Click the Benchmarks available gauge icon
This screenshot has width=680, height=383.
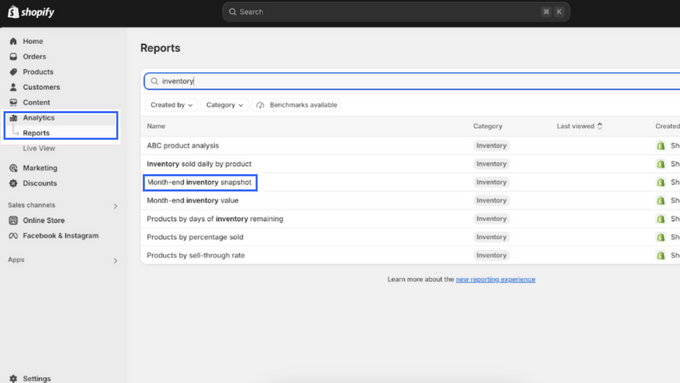pyautogui.click(x=260, y=105)
